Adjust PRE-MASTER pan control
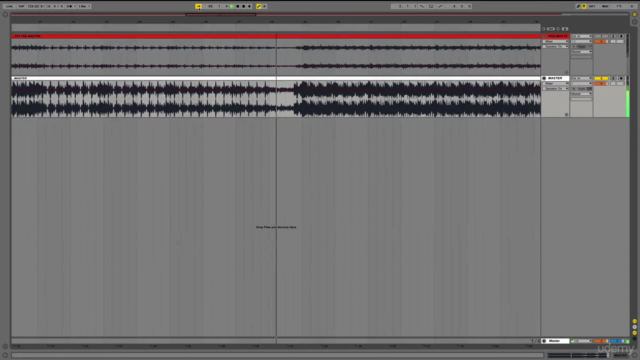 pos(617,41)
